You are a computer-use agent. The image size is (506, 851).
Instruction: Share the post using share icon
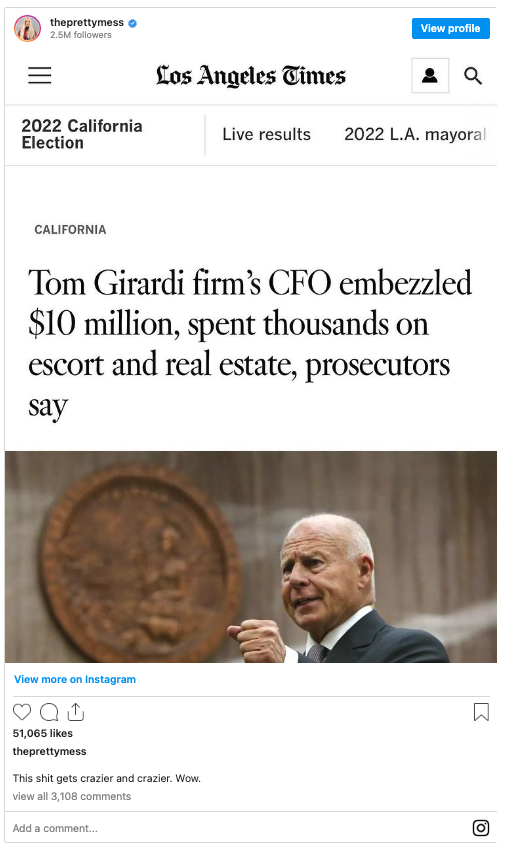[76, 712]
